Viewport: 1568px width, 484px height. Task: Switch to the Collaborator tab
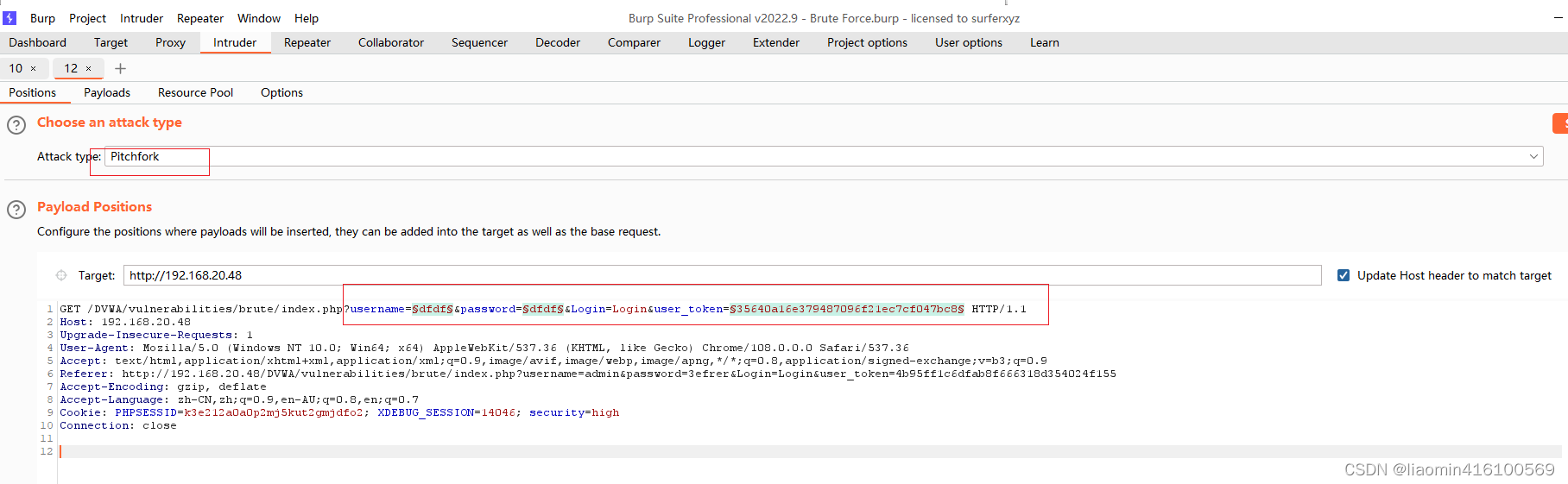(391, 42)
